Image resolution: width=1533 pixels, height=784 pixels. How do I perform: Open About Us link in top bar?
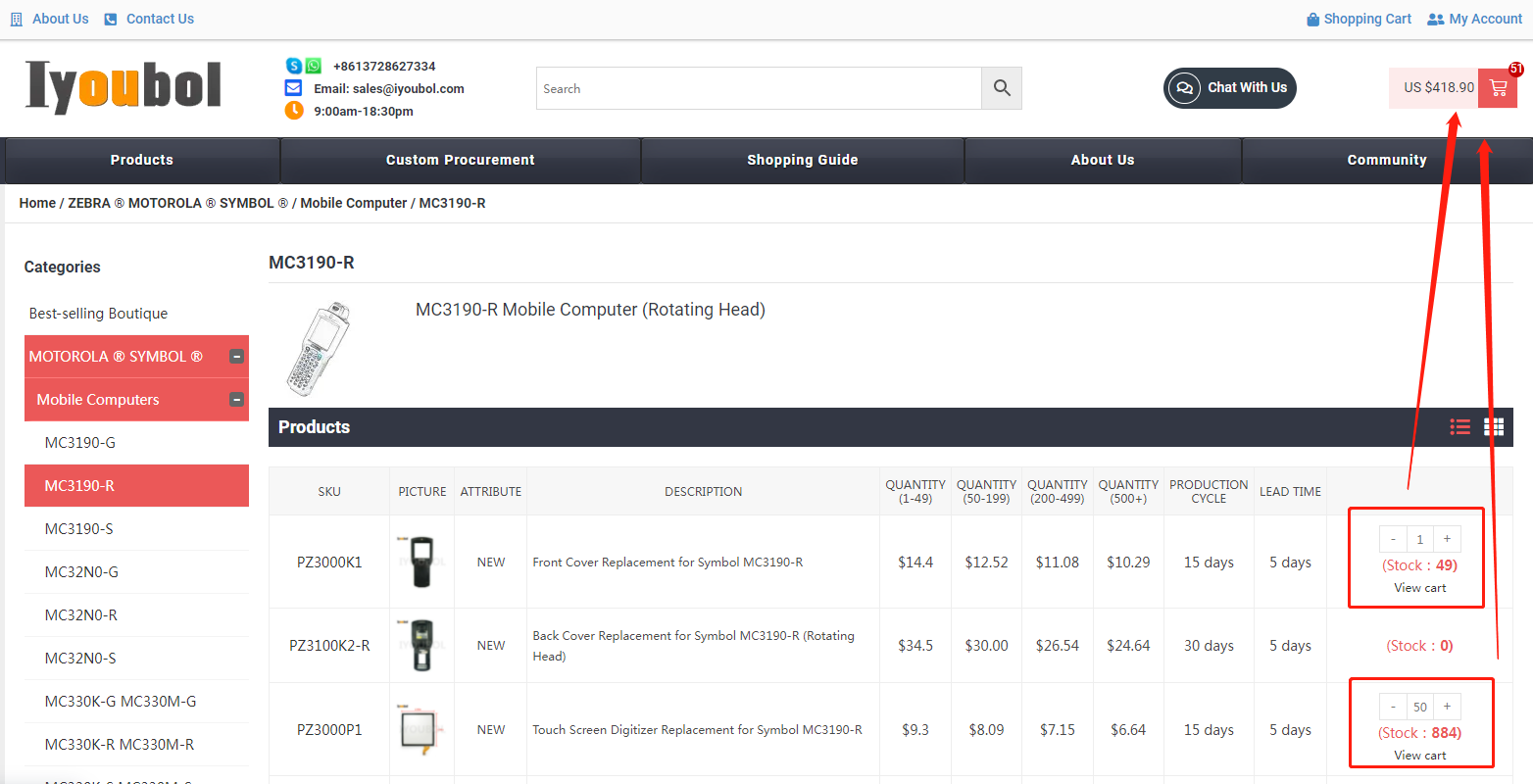point(61,19)
